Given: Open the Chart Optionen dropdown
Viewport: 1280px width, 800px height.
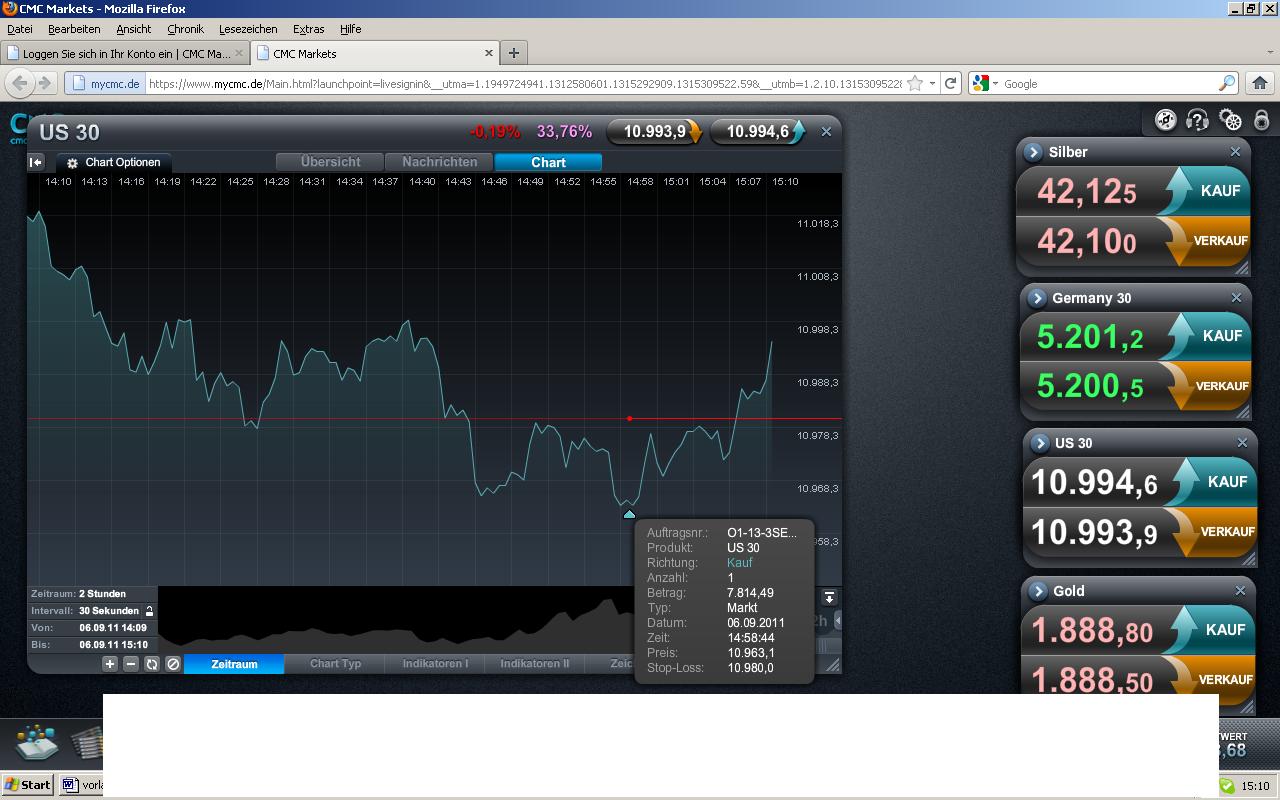Looking at the screenshot, I should [114, 162].
